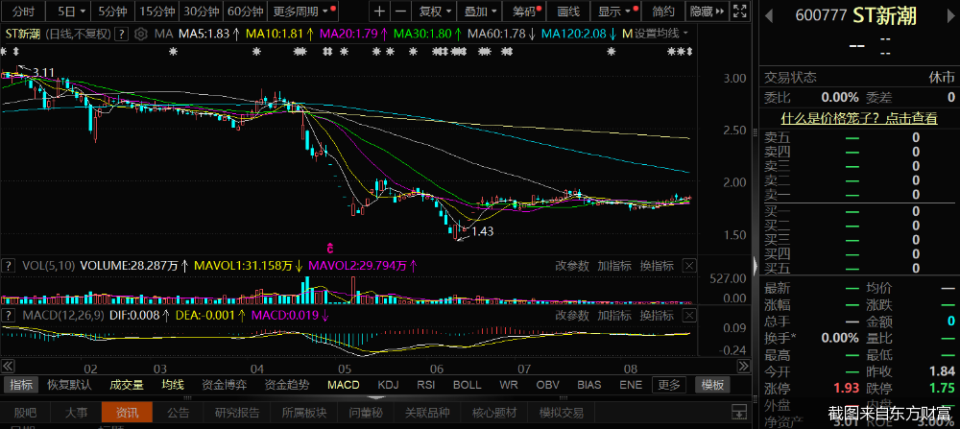
Task: Click 换指标 in the VOL panel
Action: [656, 266]
